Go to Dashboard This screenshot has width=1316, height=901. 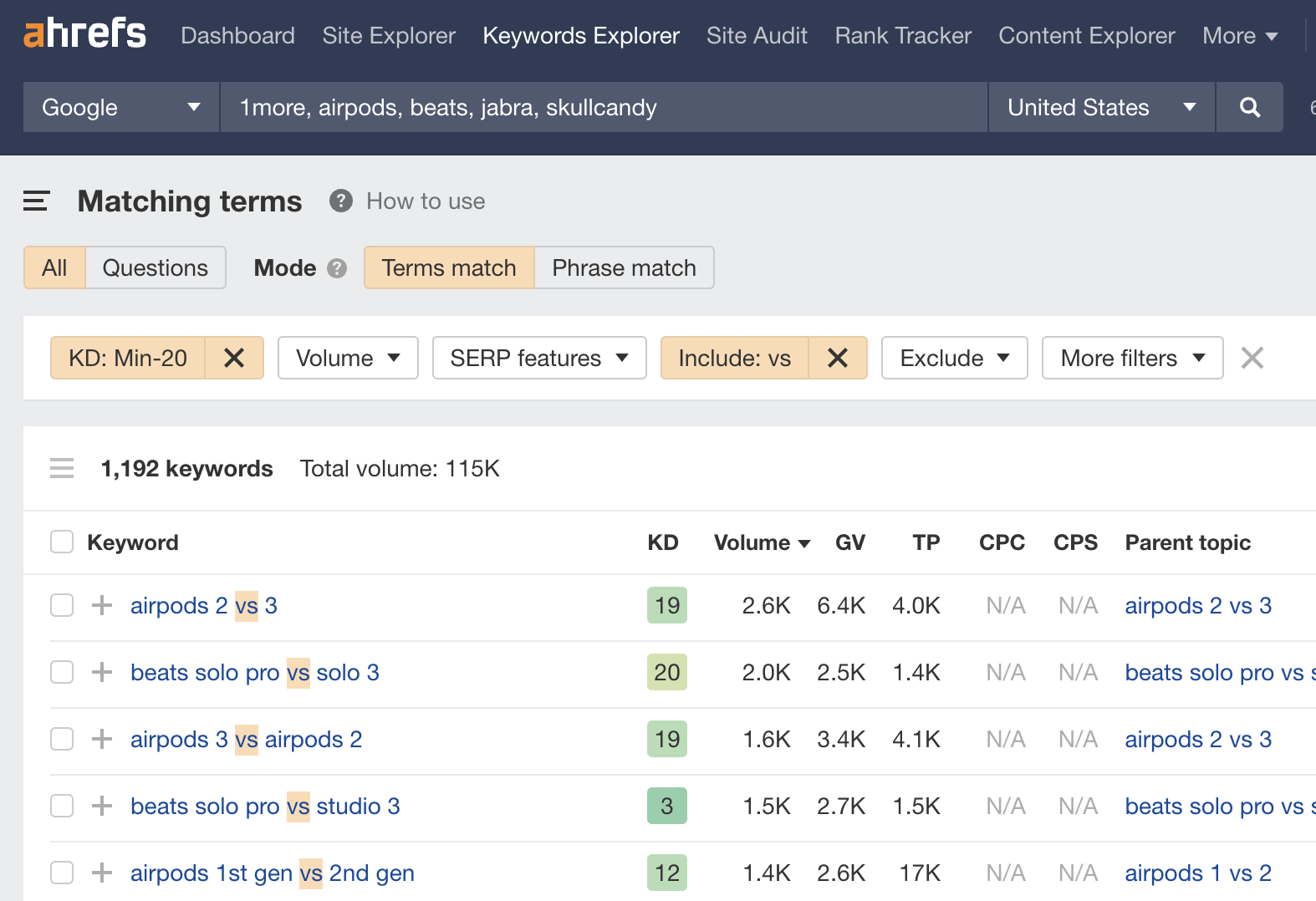[x=237, y=35]
